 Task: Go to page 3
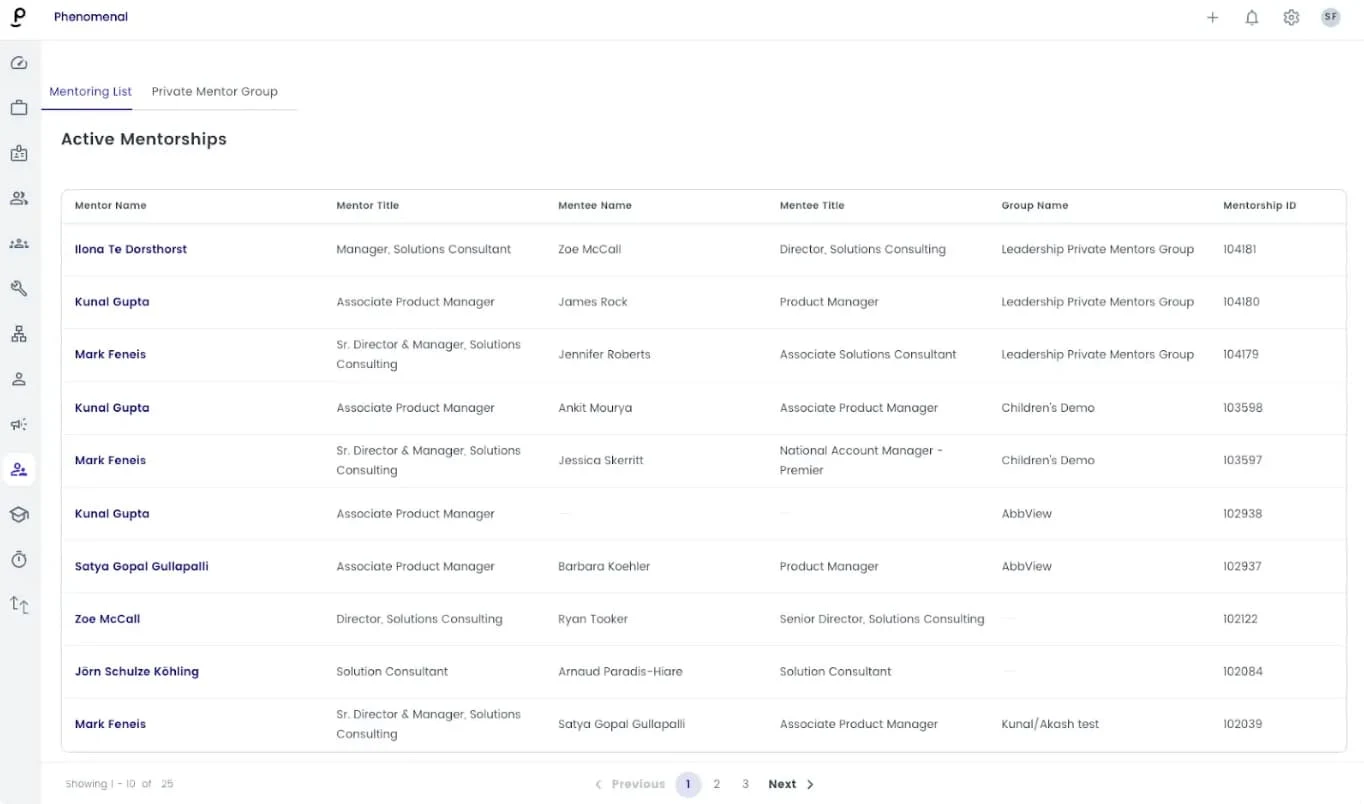click(745, 784)
